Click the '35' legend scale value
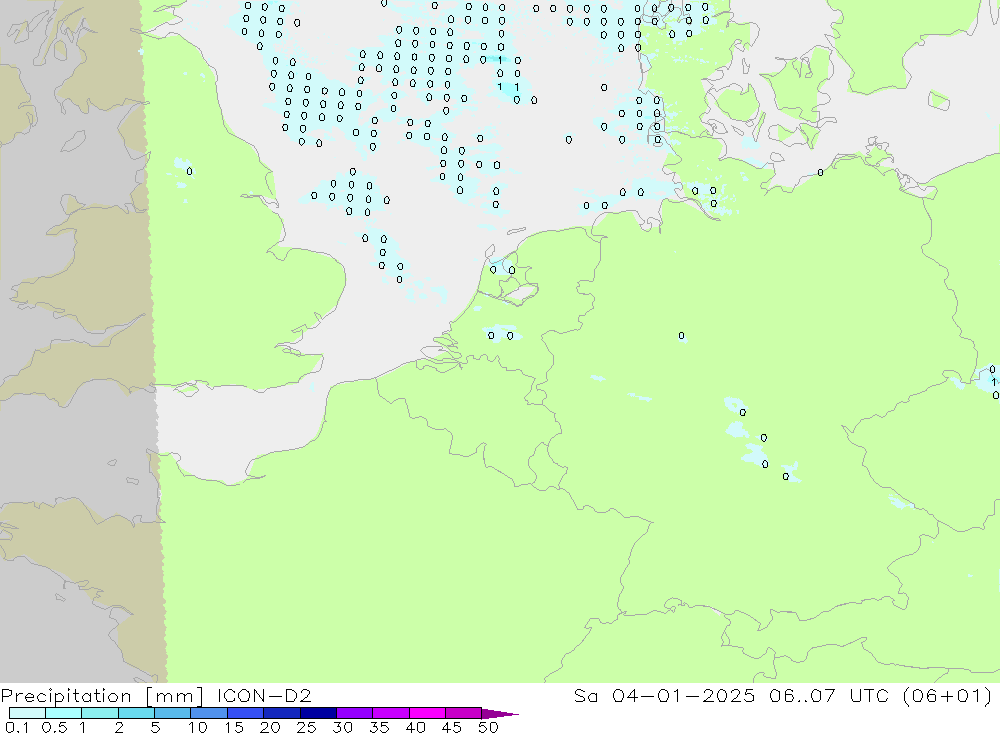The image size is (1000, 733). click(379, 727)
